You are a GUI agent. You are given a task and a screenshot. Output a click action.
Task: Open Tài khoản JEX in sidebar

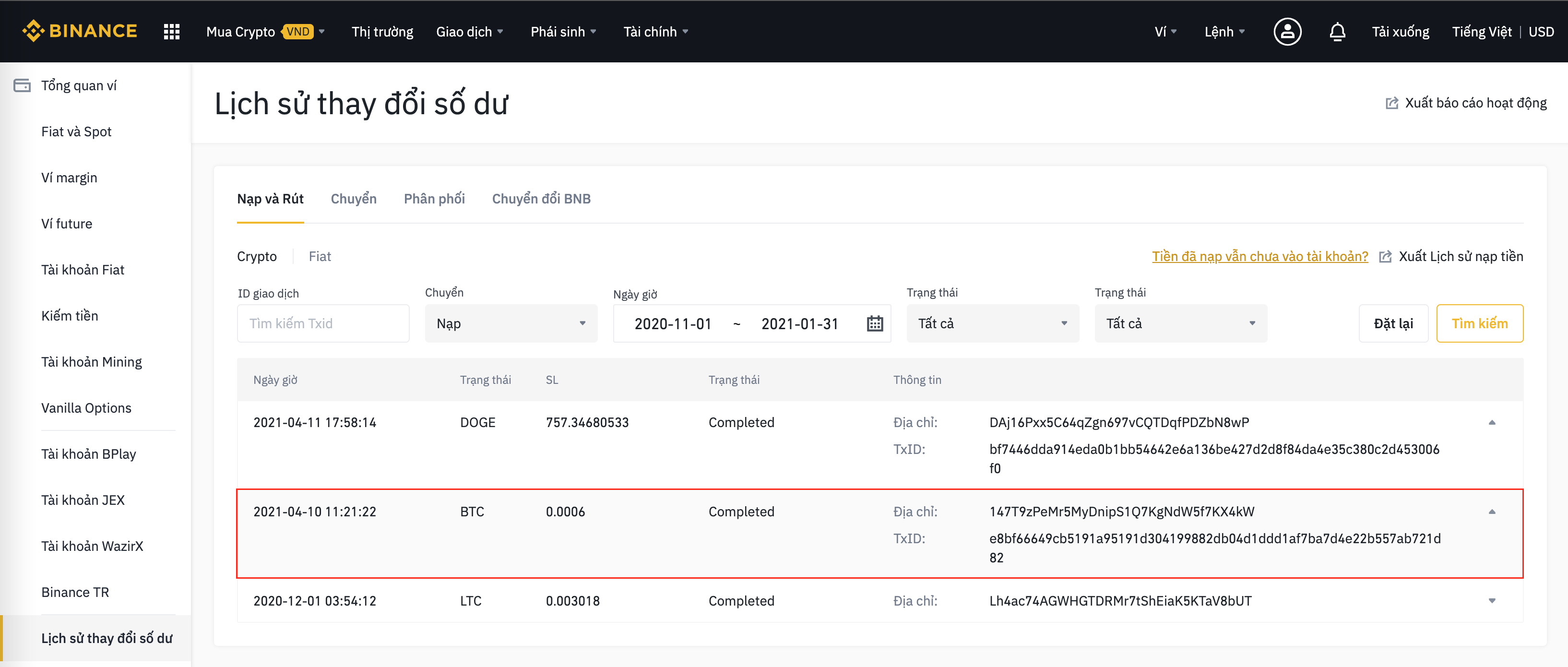click(x=83, y=500)
